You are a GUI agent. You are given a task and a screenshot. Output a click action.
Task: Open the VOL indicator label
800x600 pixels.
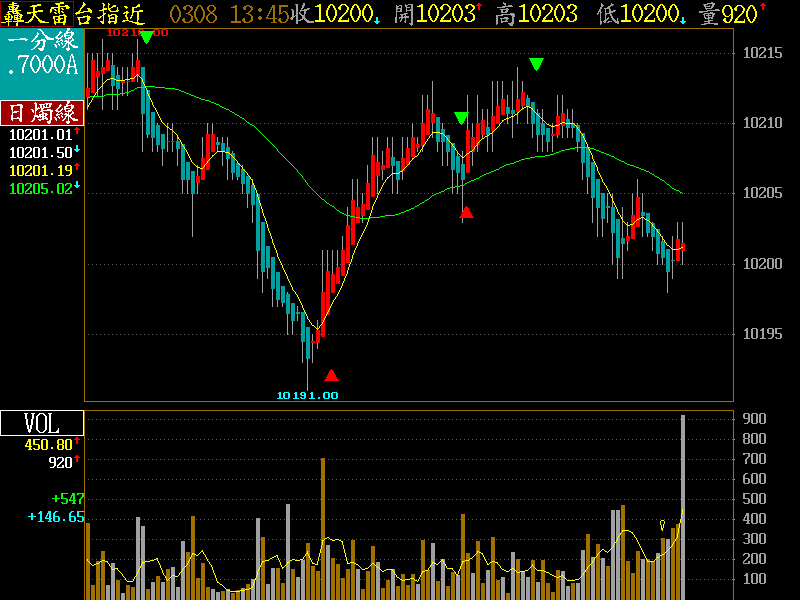tap(41, 424)
